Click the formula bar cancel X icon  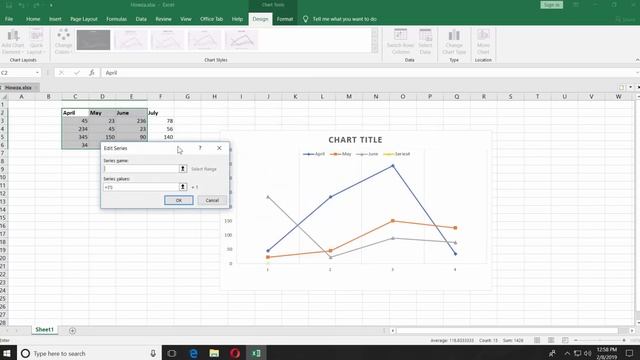click(x=61, y=73)
